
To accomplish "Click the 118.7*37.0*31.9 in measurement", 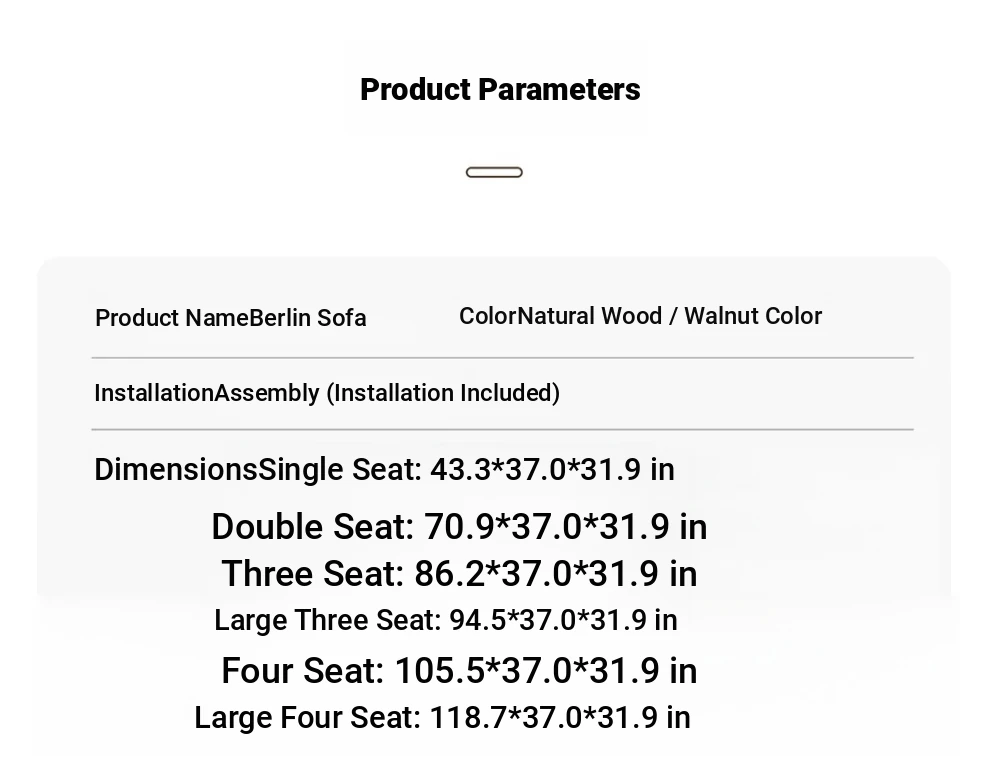I will 560,718.
